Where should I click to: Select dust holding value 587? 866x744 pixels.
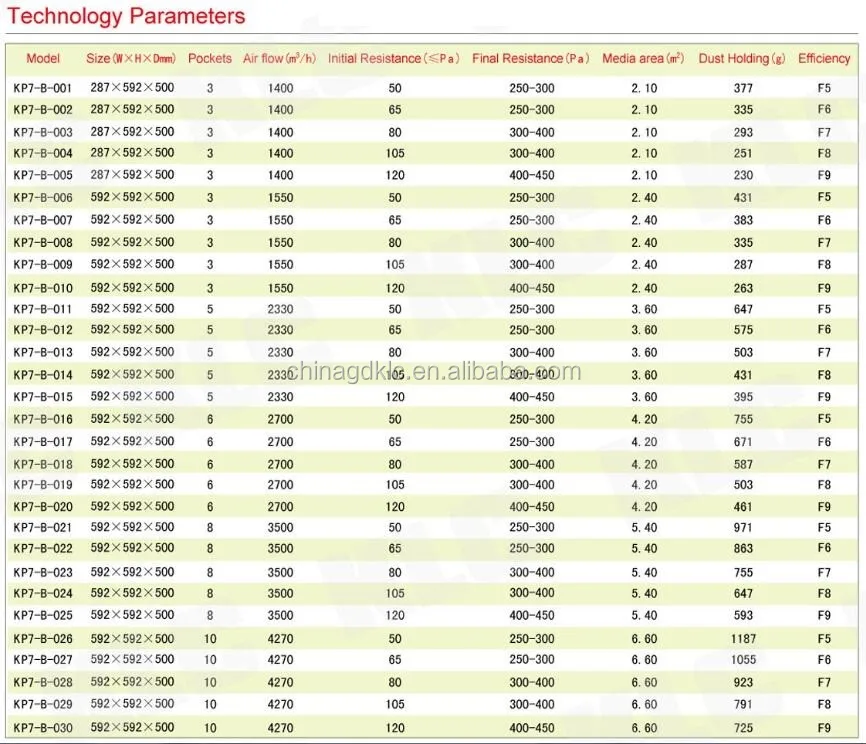pyautogui.click(x=743, y=465)
